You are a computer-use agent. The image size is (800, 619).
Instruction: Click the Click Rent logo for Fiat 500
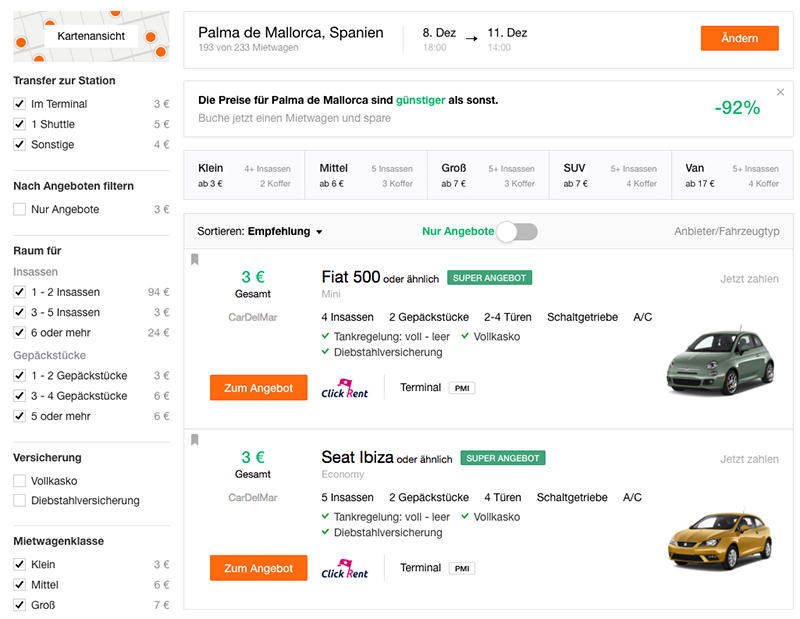[344, 389]
